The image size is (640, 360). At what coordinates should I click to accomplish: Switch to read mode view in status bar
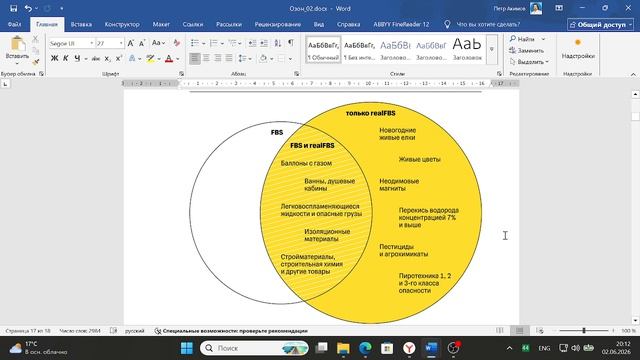coord(500,331)
